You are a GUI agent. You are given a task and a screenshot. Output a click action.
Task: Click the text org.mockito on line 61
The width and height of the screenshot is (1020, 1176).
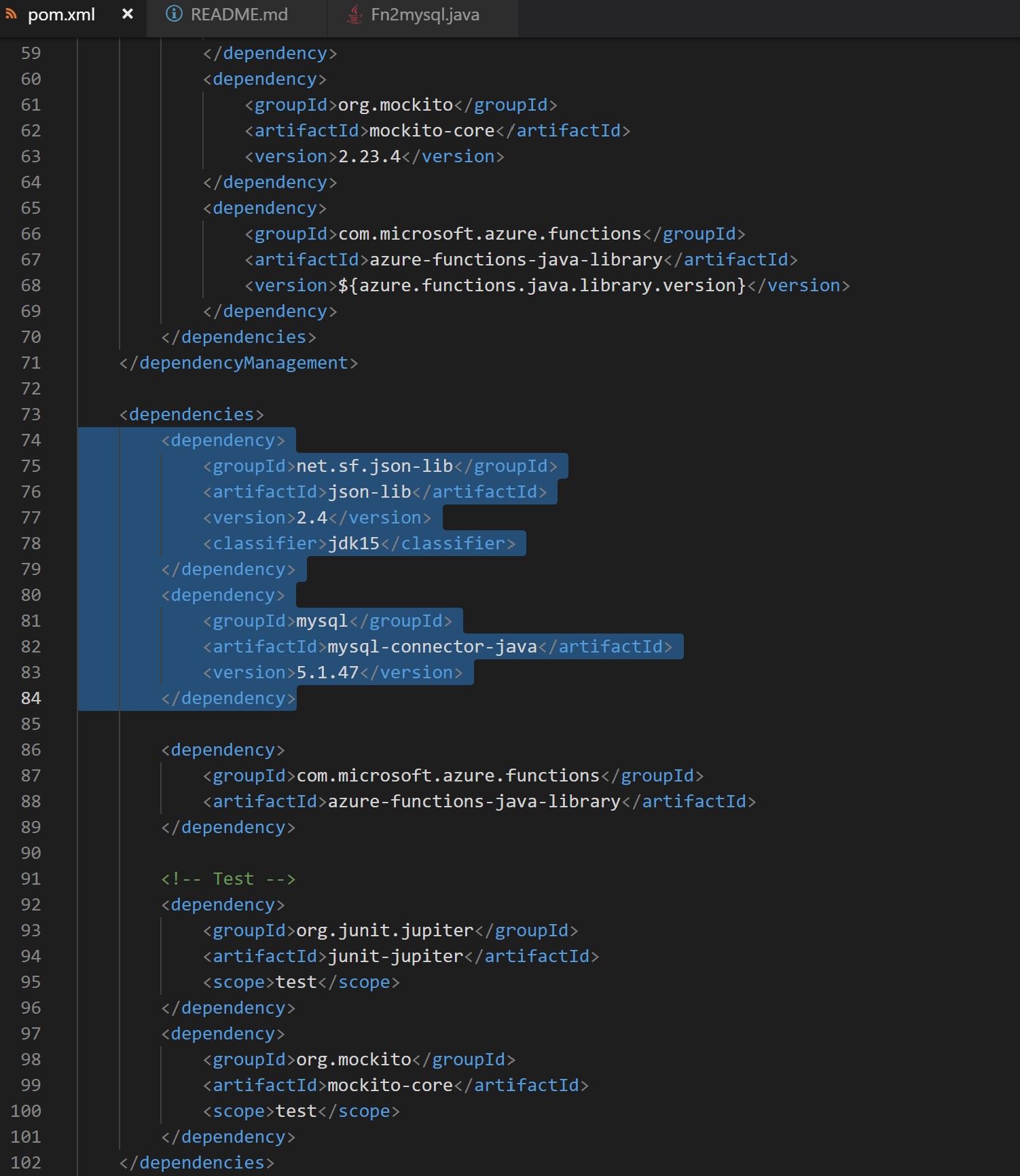pos(395,105)
